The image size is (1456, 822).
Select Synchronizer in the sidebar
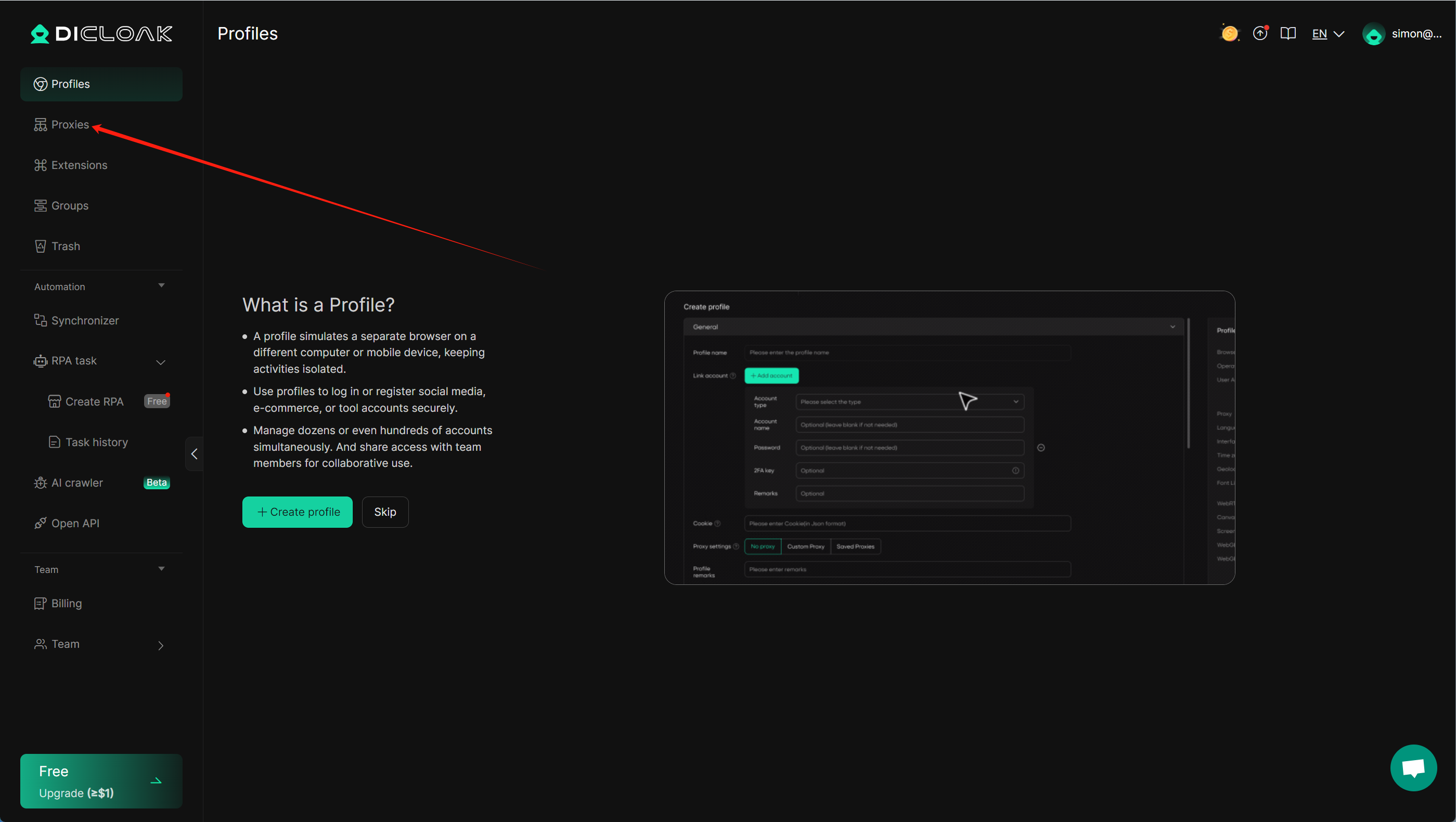[85, 320]
